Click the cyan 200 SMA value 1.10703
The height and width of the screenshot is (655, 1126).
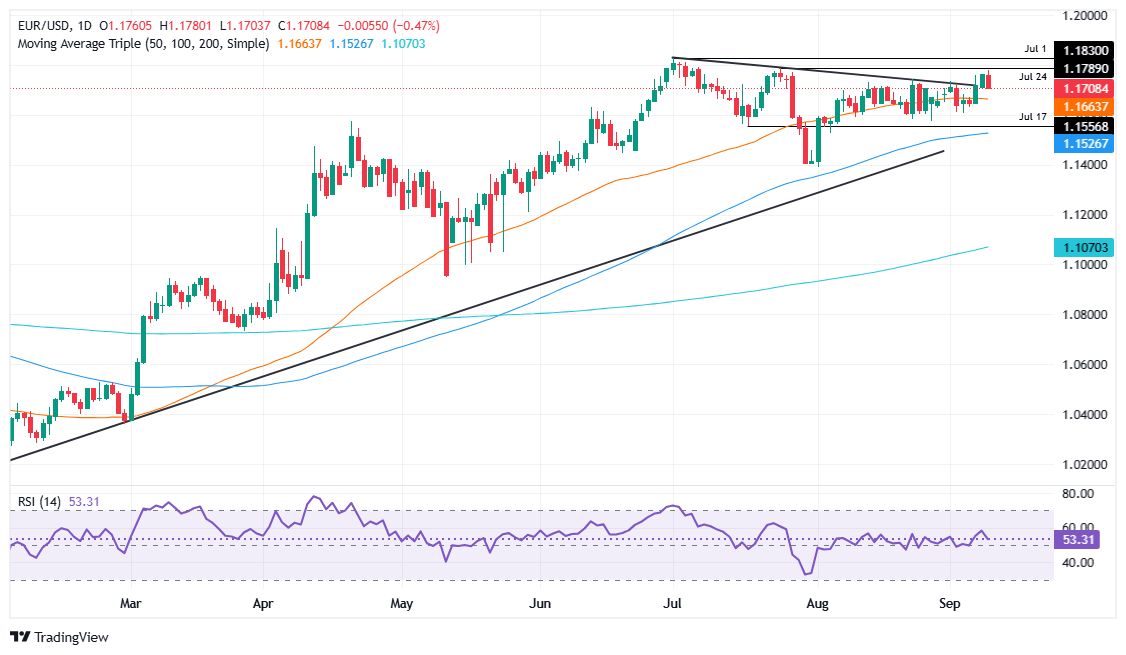click(x=403, y=44)
